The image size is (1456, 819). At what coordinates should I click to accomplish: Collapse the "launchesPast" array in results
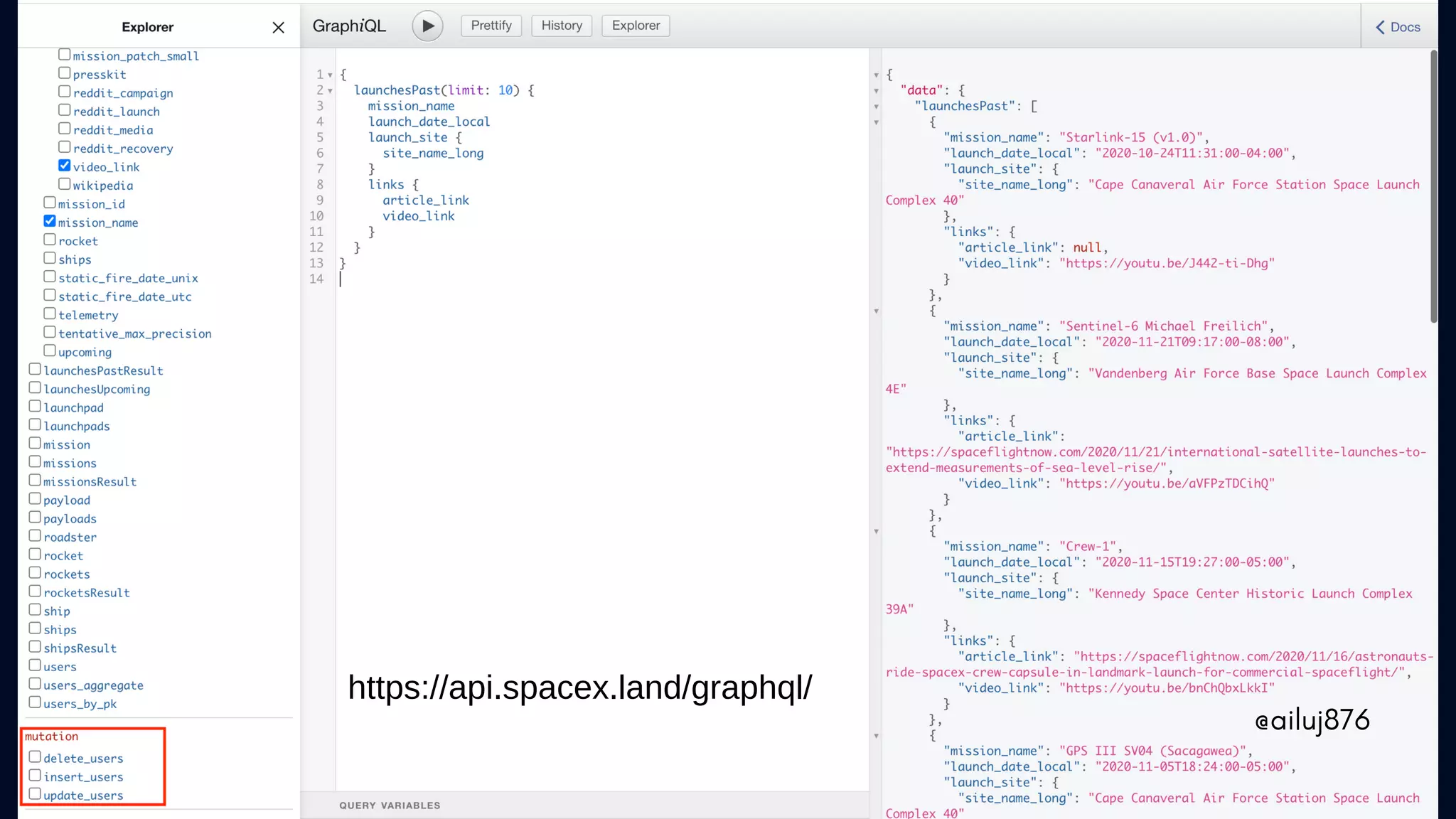pyautogui.click(x=876, y=107)
